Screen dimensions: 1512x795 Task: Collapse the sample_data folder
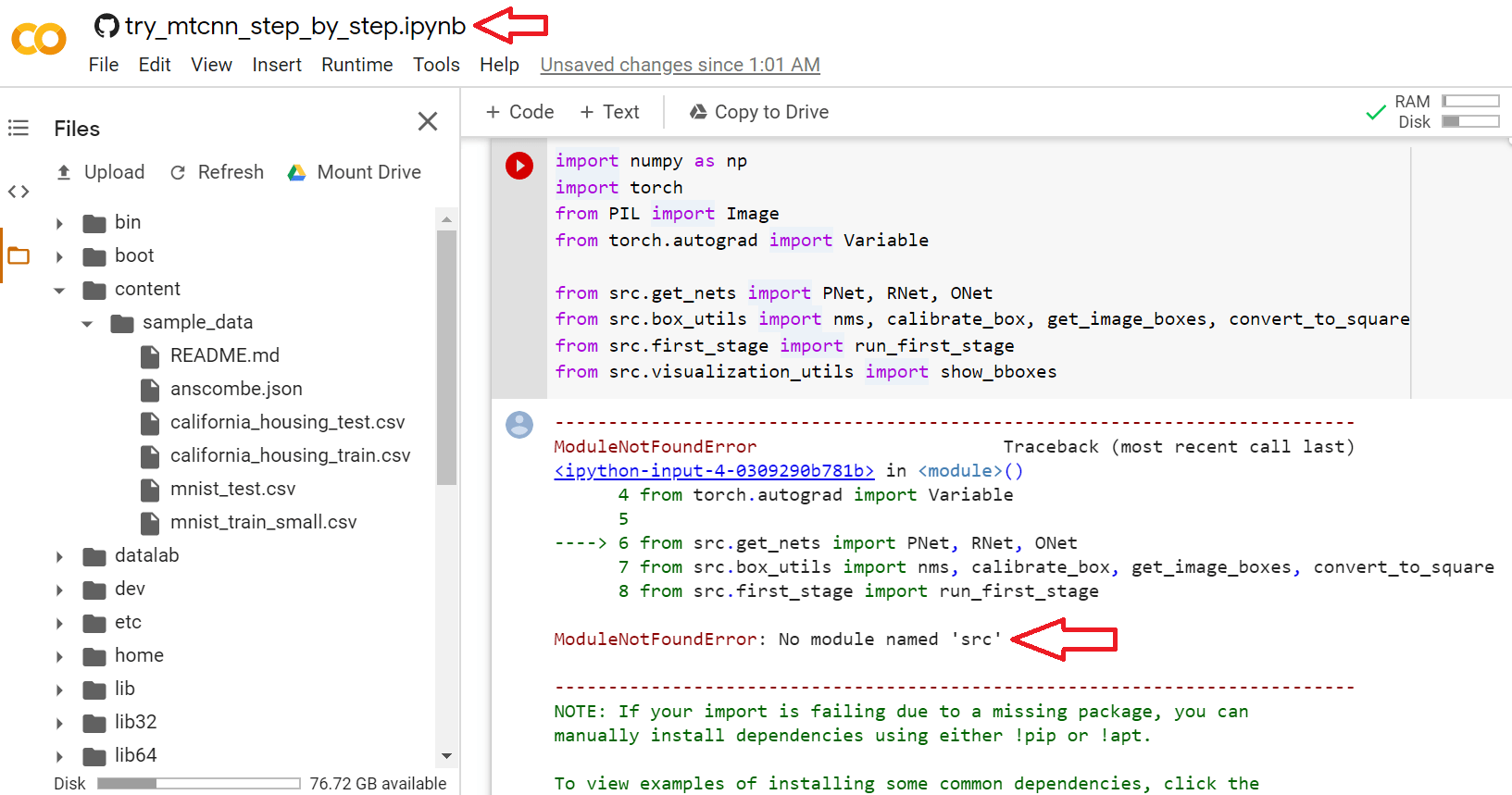pos(87,323)
